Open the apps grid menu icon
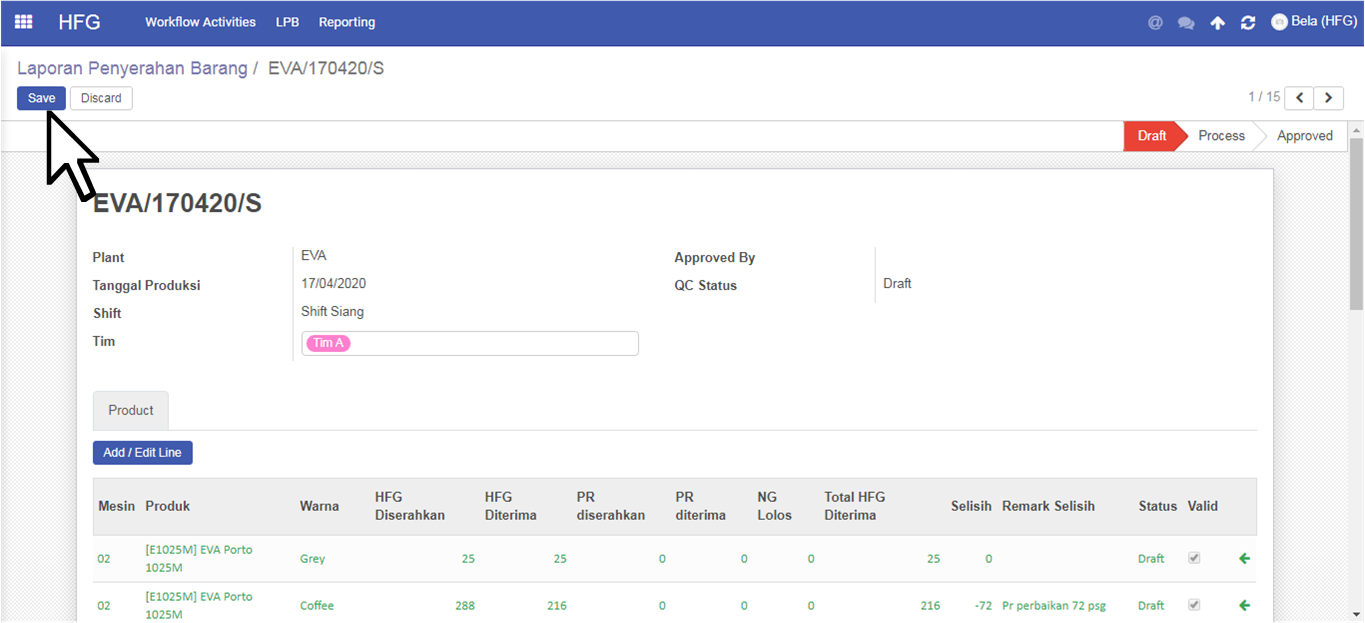 (23, 22)
